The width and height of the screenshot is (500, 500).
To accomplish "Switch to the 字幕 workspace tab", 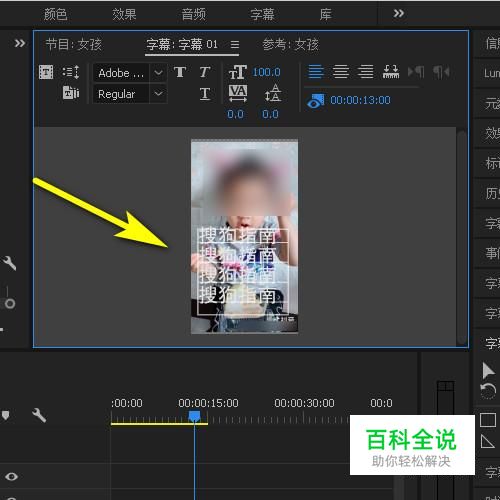I will click(262, 14).
